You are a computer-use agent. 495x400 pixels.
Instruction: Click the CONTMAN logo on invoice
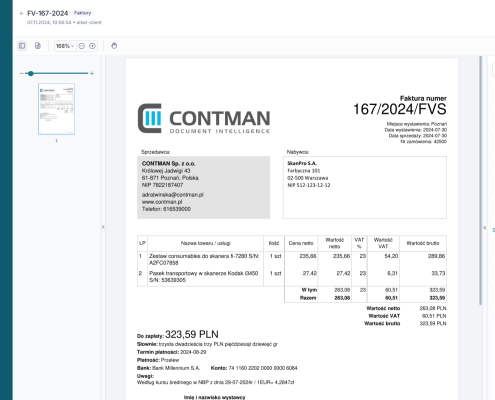click(204, 118)
